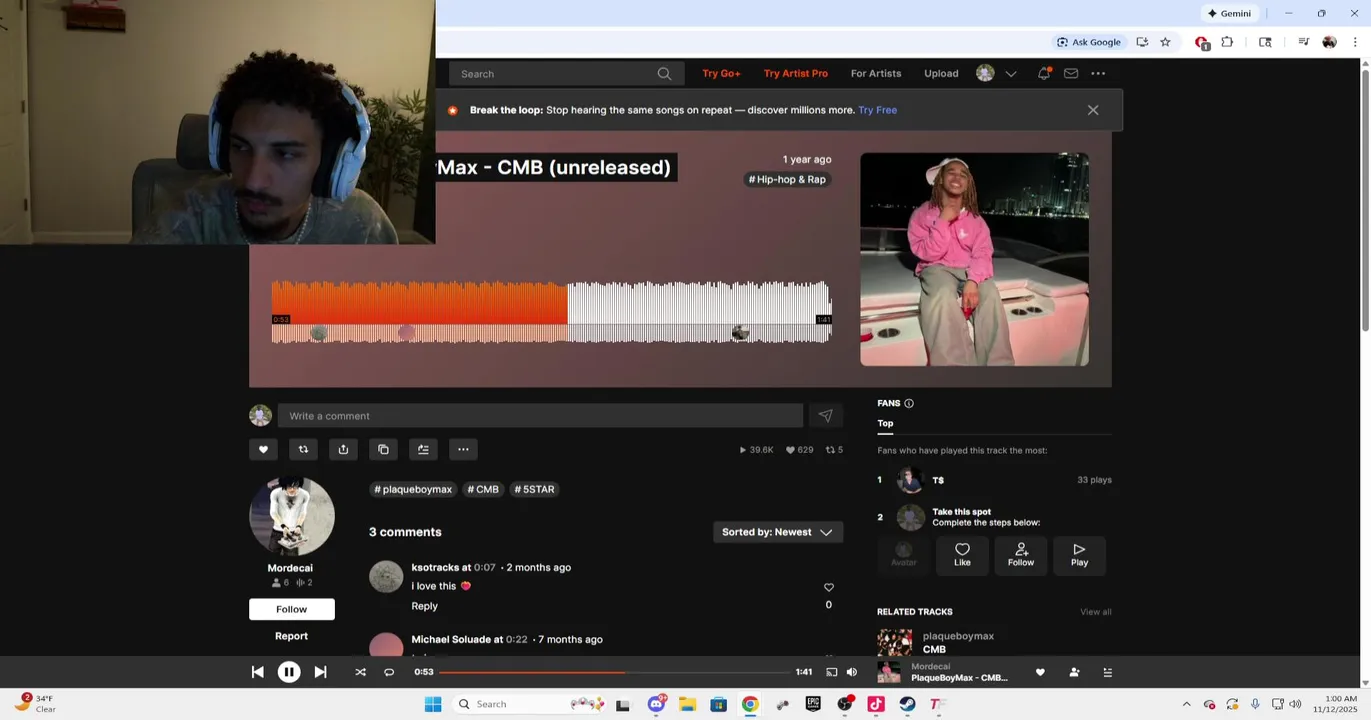The image size is (1371, 720).
Task: Click the Follow step button in Fans panel
Action: [1021, 554]
